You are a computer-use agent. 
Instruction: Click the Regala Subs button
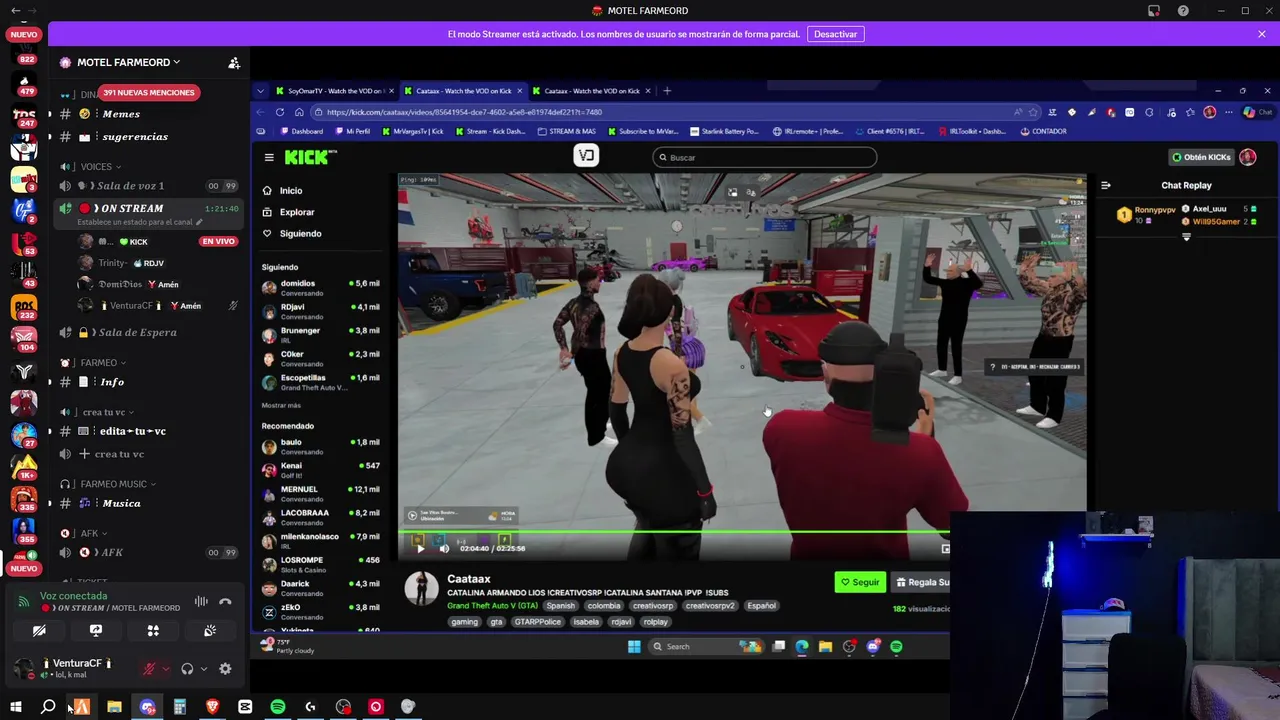tap(920, 582)
